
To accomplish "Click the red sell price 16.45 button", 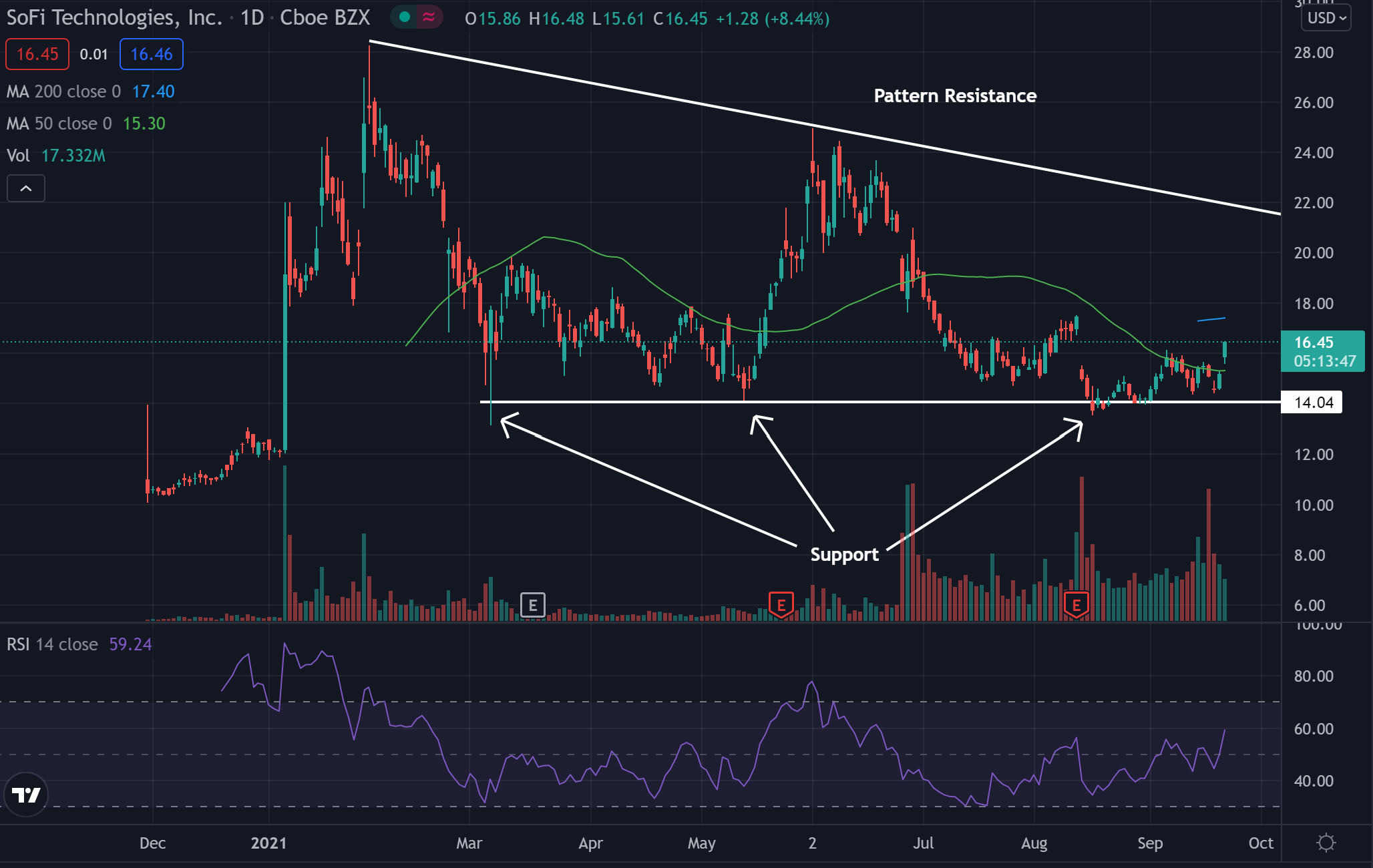I will click(x=37, y=54).
